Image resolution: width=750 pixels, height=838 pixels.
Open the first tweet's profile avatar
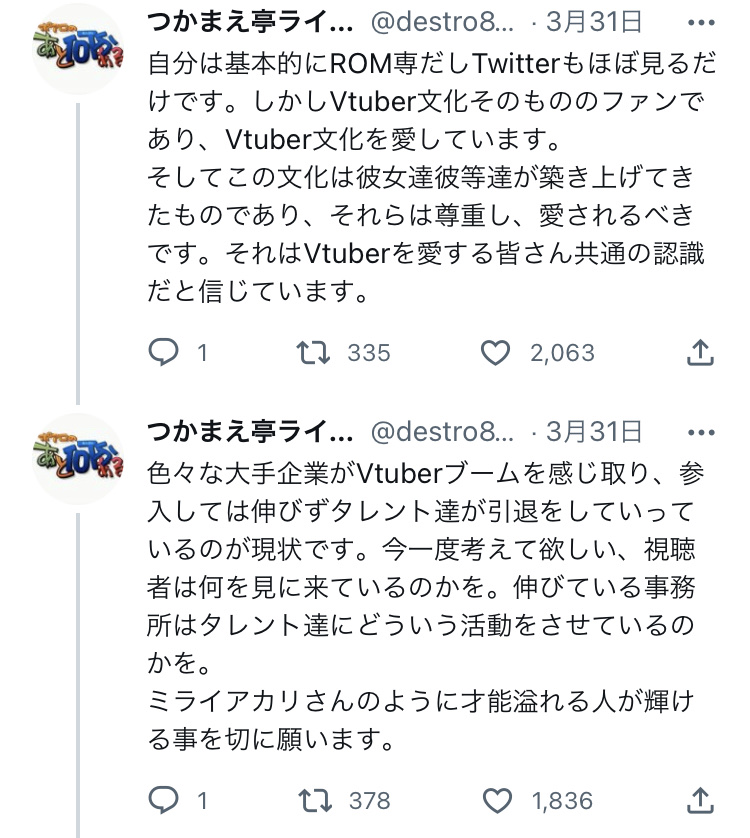coord(78,49)
